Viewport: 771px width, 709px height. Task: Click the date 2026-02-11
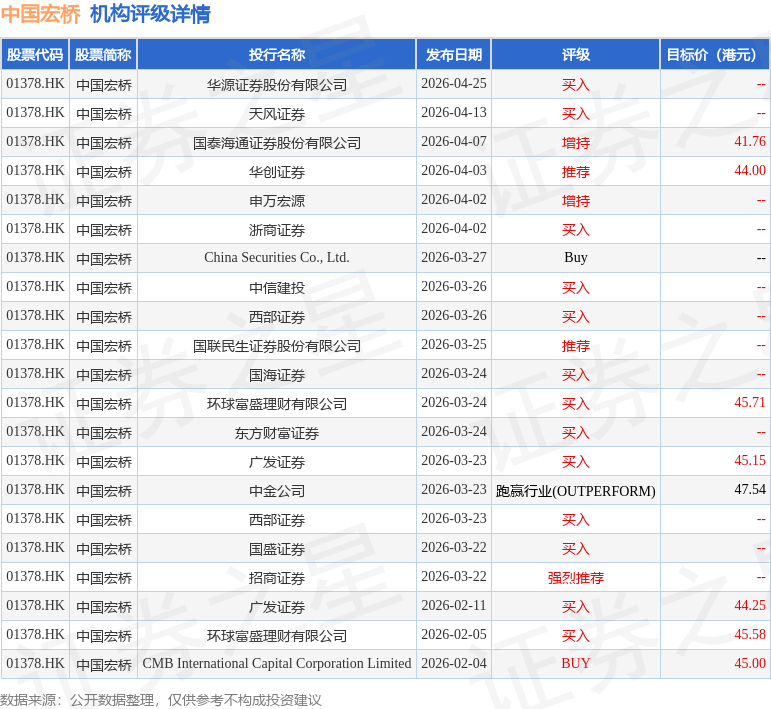pyautogui.click(x=454, y=606)
